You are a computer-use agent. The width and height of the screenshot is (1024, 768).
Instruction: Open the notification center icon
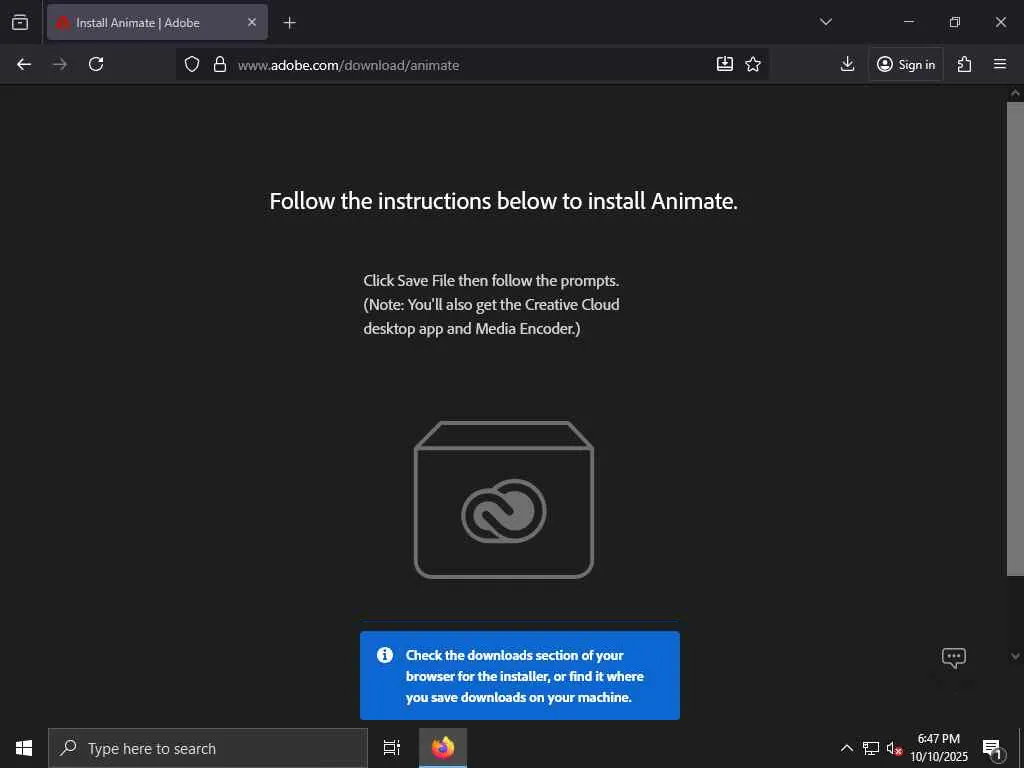tap(992, 748)
